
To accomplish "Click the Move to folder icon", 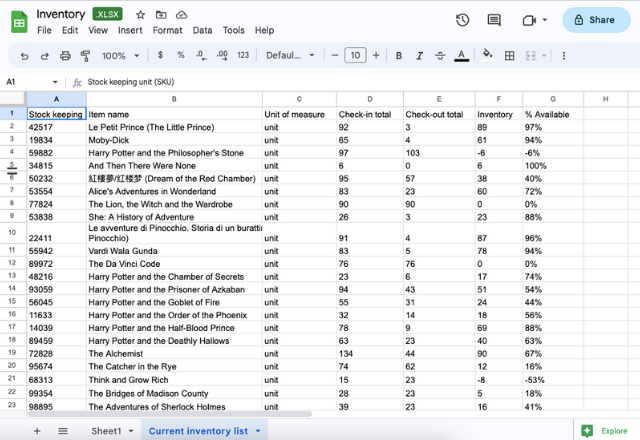I will (161, 15).
